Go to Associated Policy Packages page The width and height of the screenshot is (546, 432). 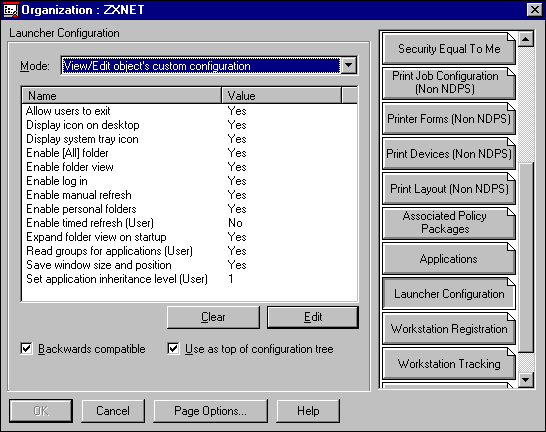coord(448,223)
